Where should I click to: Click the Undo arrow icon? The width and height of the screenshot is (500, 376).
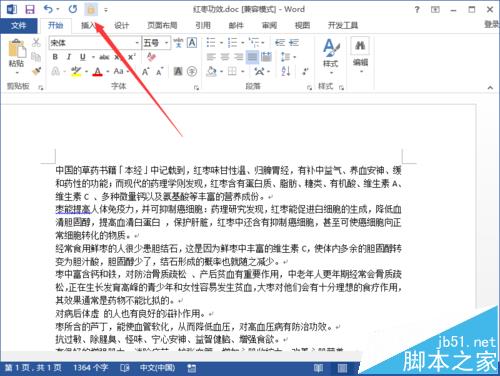coord(49,9)
